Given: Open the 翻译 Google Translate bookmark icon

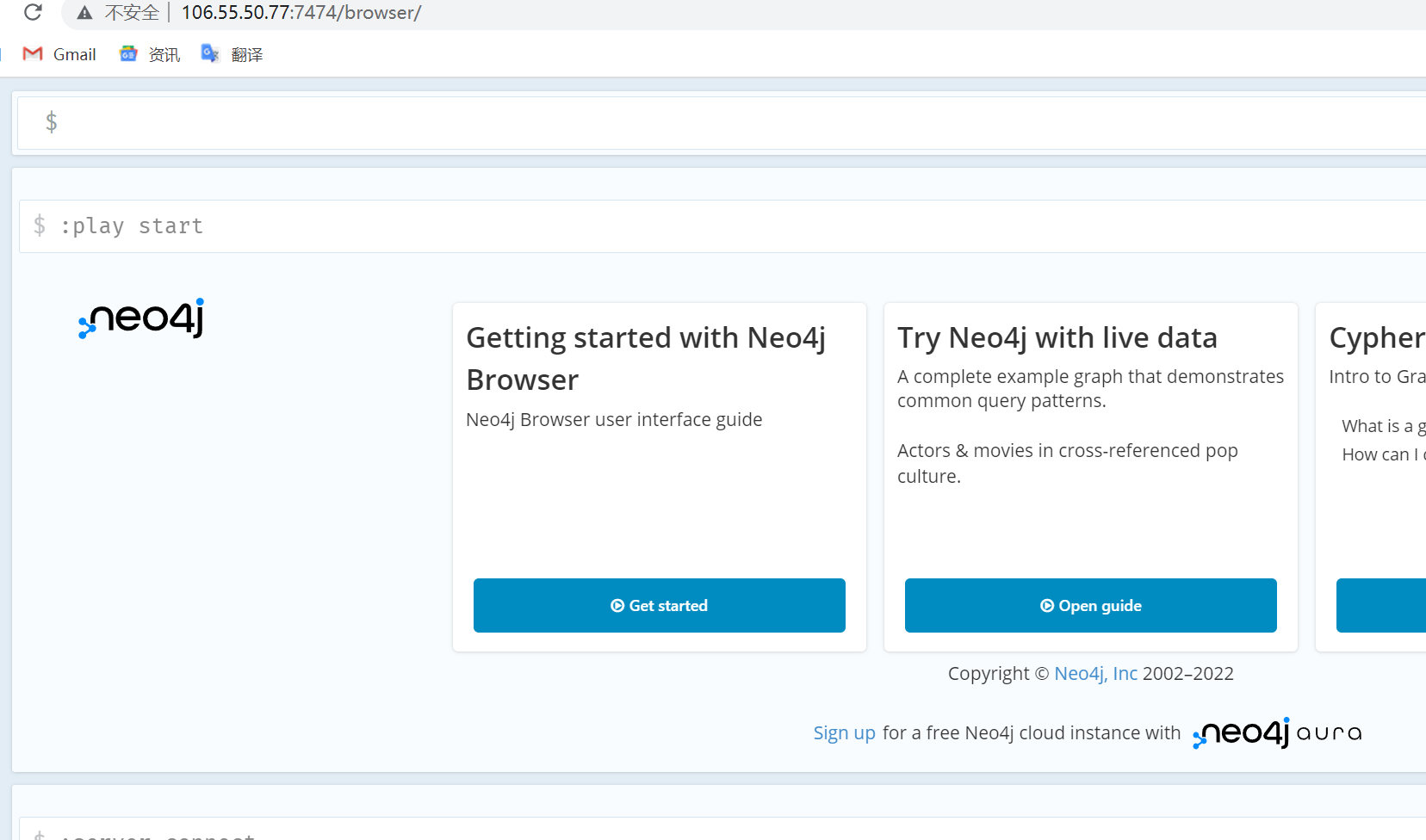Looking at the screenshot, I should [210, 53].
